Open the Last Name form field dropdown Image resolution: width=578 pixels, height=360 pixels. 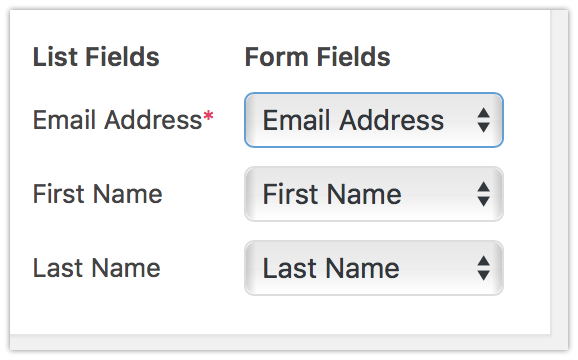[374, 268]
